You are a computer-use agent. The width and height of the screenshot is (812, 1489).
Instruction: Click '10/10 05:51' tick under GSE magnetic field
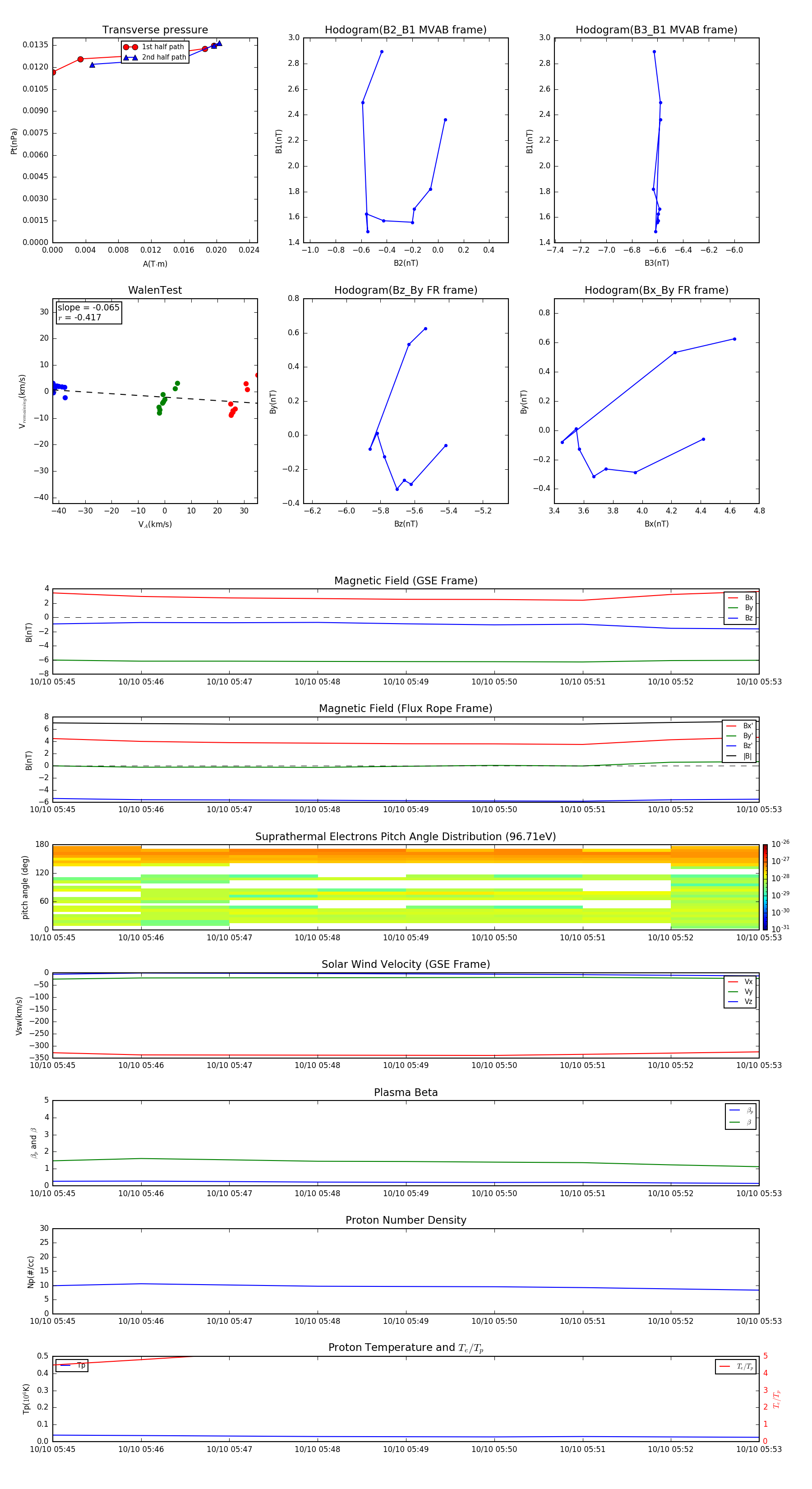(582, 682)
